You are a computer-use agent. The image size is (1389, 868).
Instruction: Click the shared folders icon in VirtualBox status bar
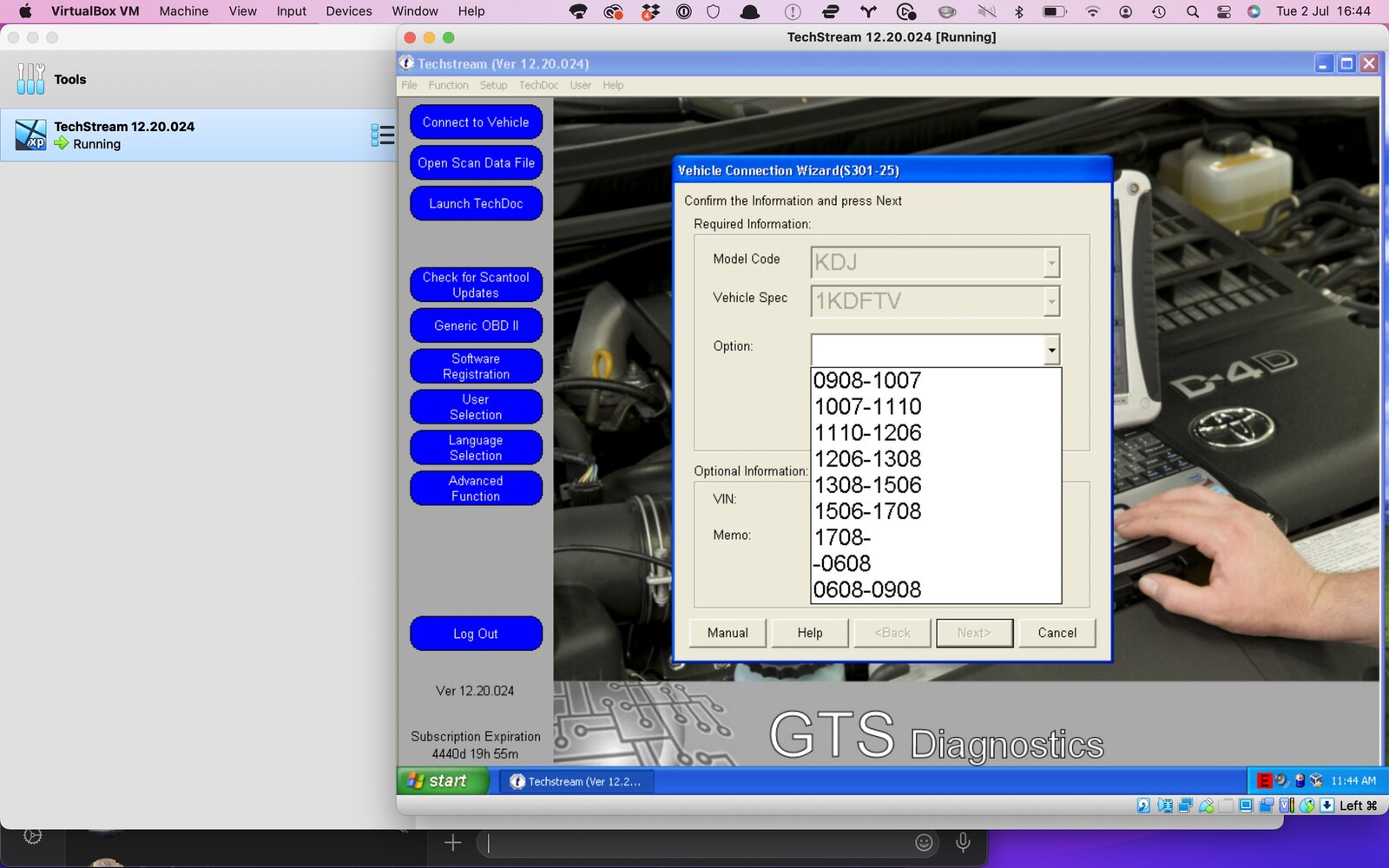tap(1226, 806)
